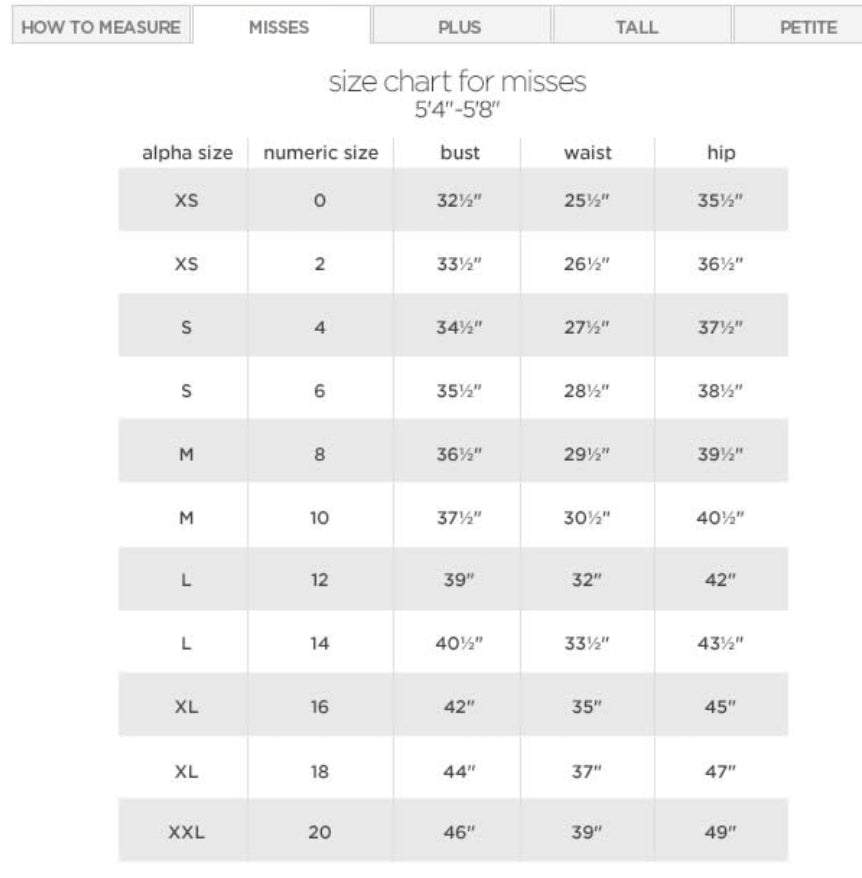
Task: Switch to the Plus size tab
Action: [x=459, y=27]
